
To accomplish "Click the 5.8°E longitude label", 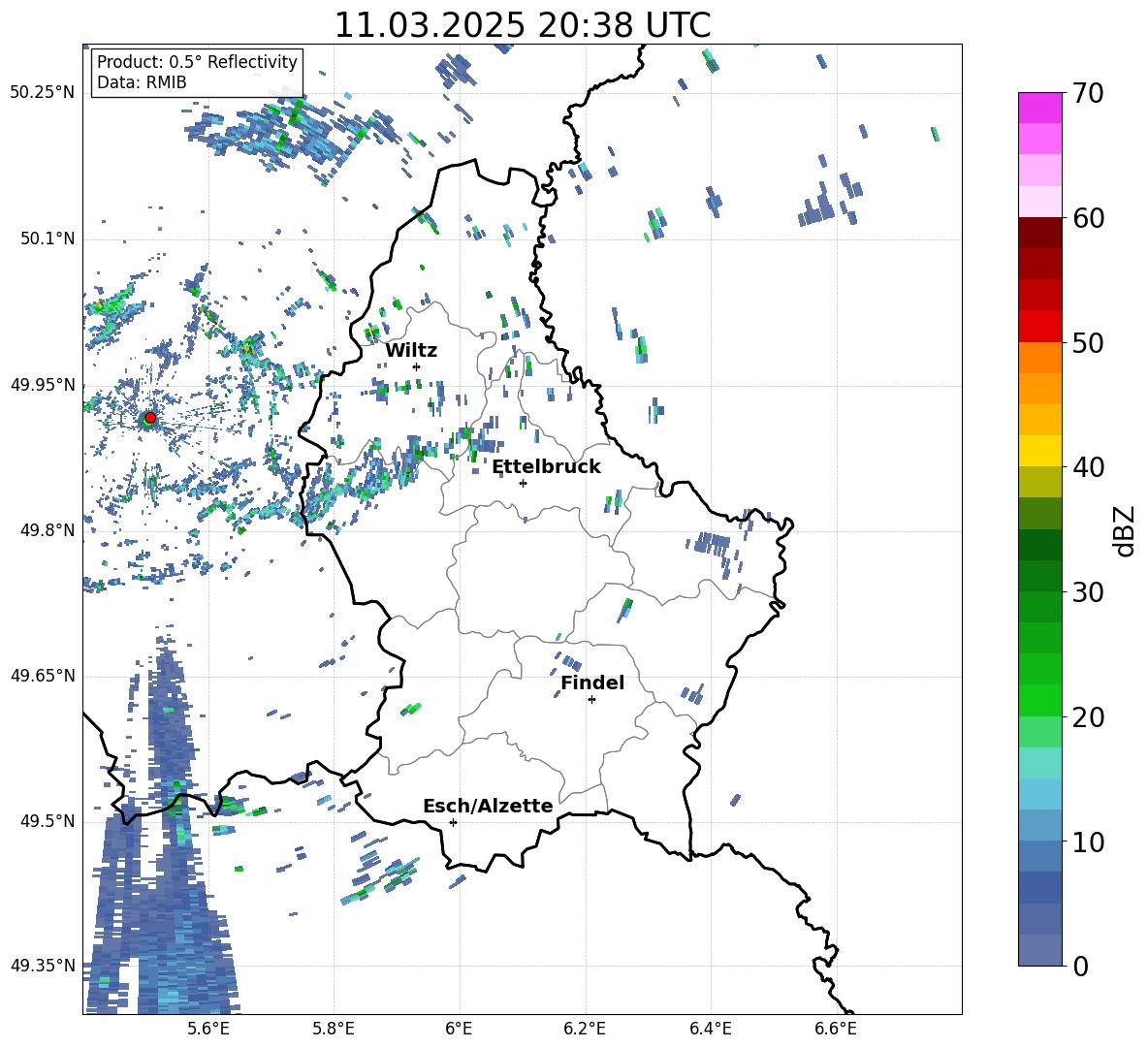I will pos(334,1029).
